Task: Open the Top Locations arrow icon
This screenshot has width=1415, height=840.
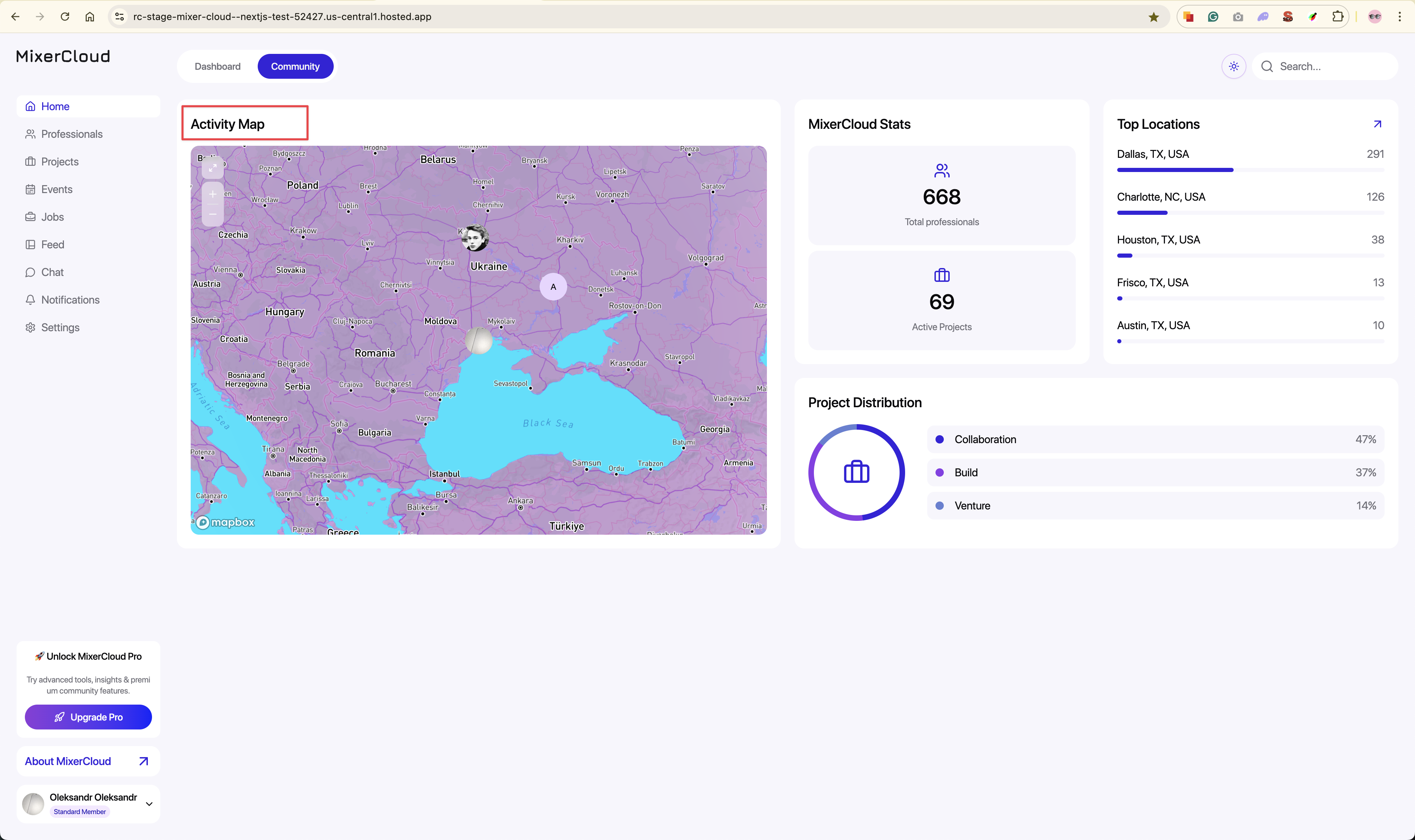Action: point(1377,124)
